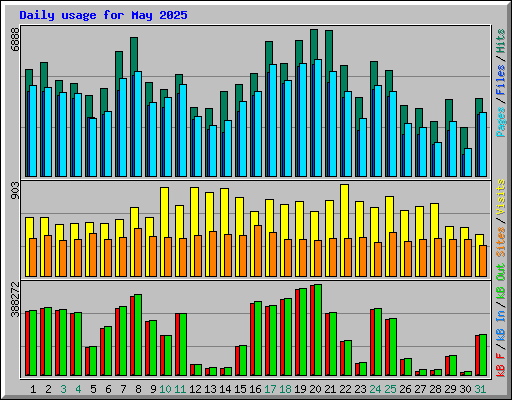Click day 20 on the x-axis
Screen dimensions: 512x400
[x=315, y=389]
